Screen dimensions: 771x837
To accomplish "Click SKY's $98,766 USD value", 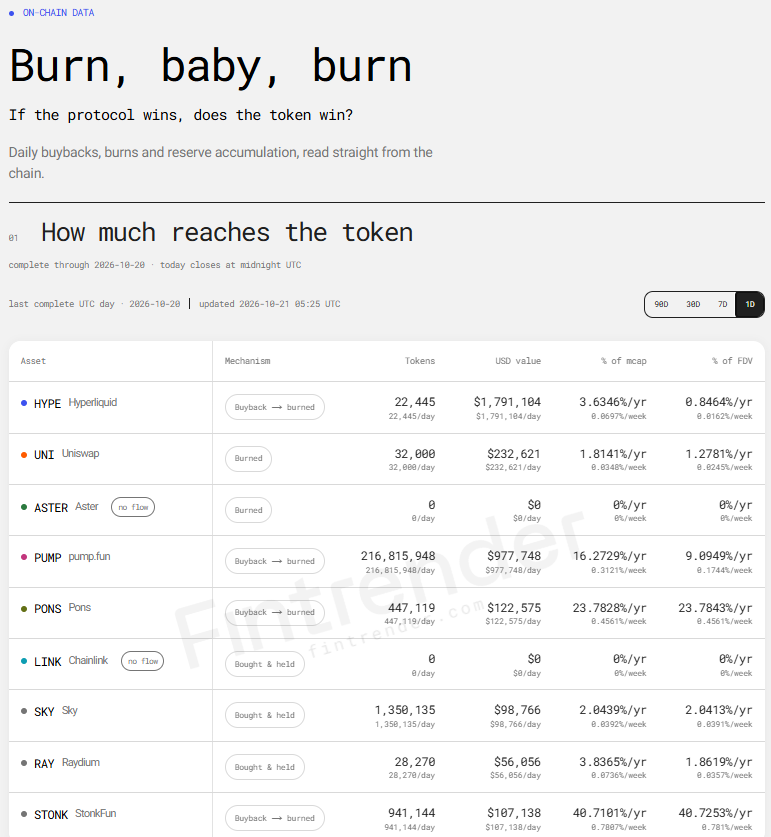I will pos(517,710).
